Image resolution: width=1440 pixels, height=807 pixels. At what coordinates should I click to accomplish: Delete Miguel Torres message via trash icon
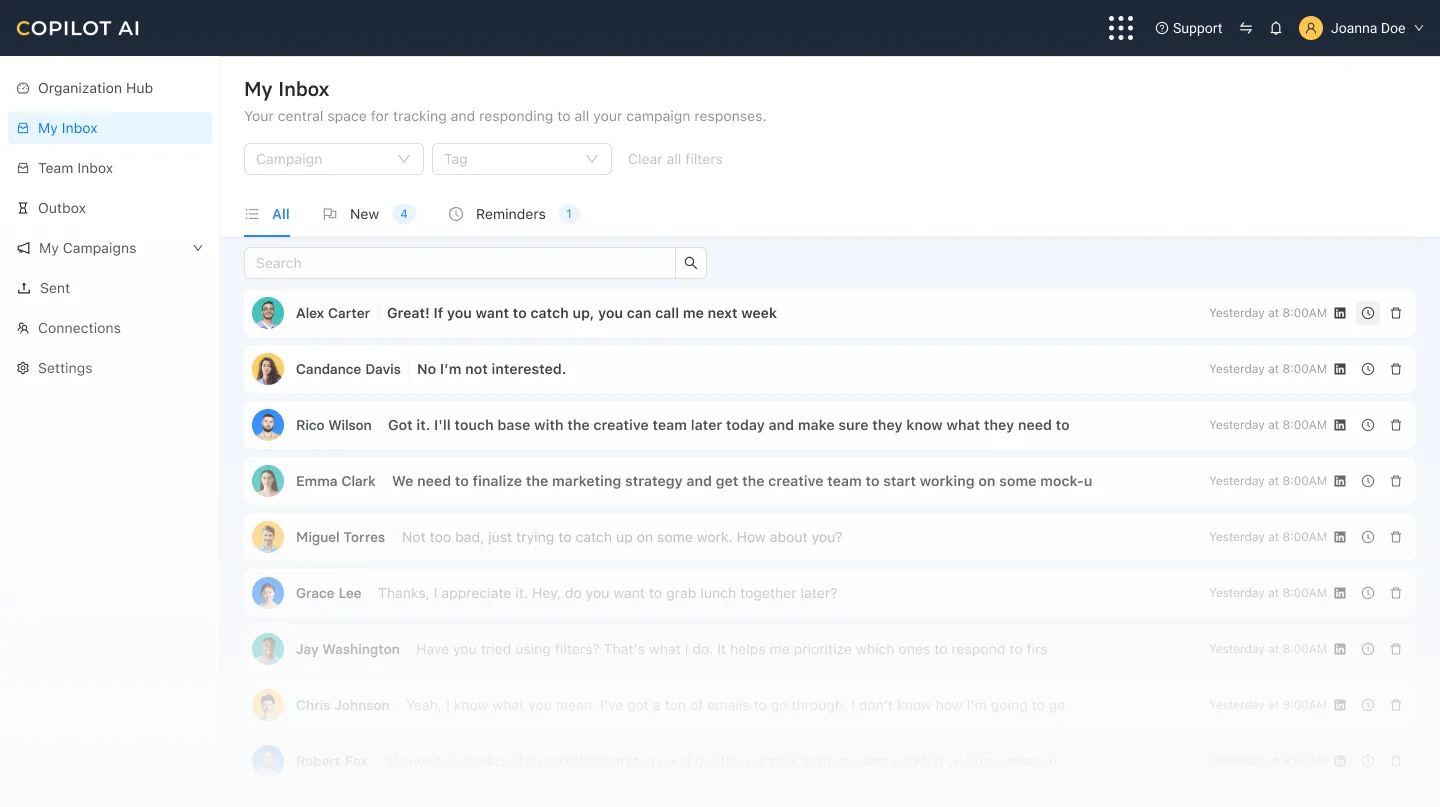1396,537
